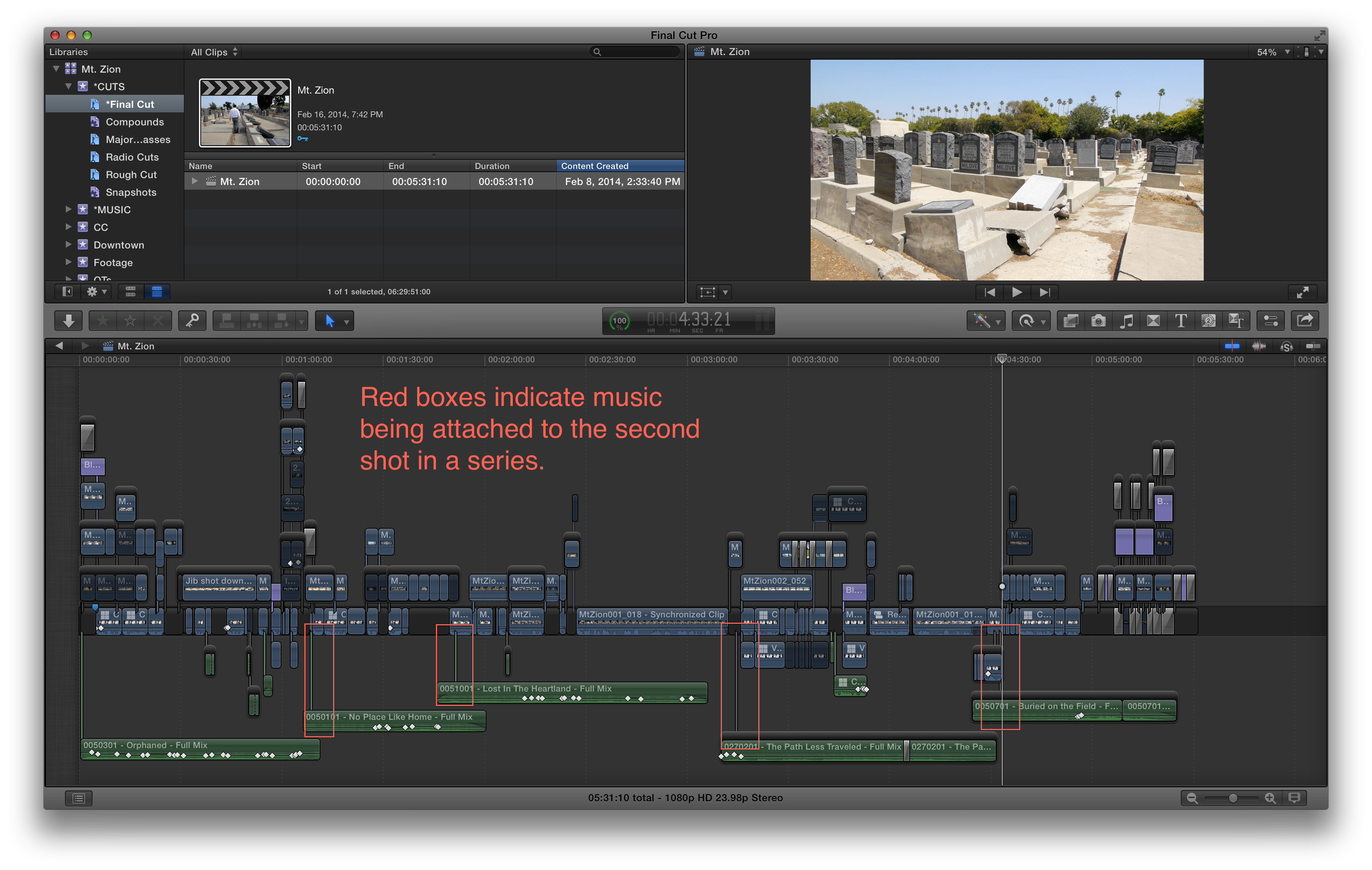The image size is (1372, 870).
Task: Switch browser to filmstrip view
Action: [x=130, y=292]
